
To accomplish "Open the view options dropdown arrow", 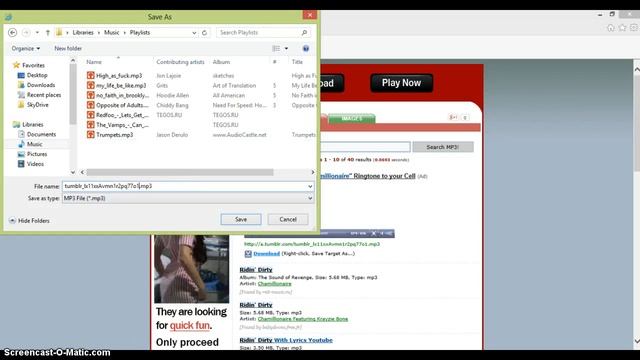I will [x=286, y=48].
